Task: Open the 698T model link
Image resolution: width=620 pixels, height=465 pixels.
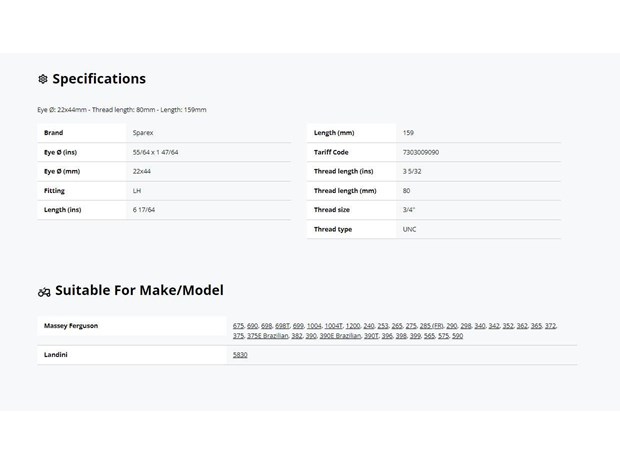Action: (282, 326)
